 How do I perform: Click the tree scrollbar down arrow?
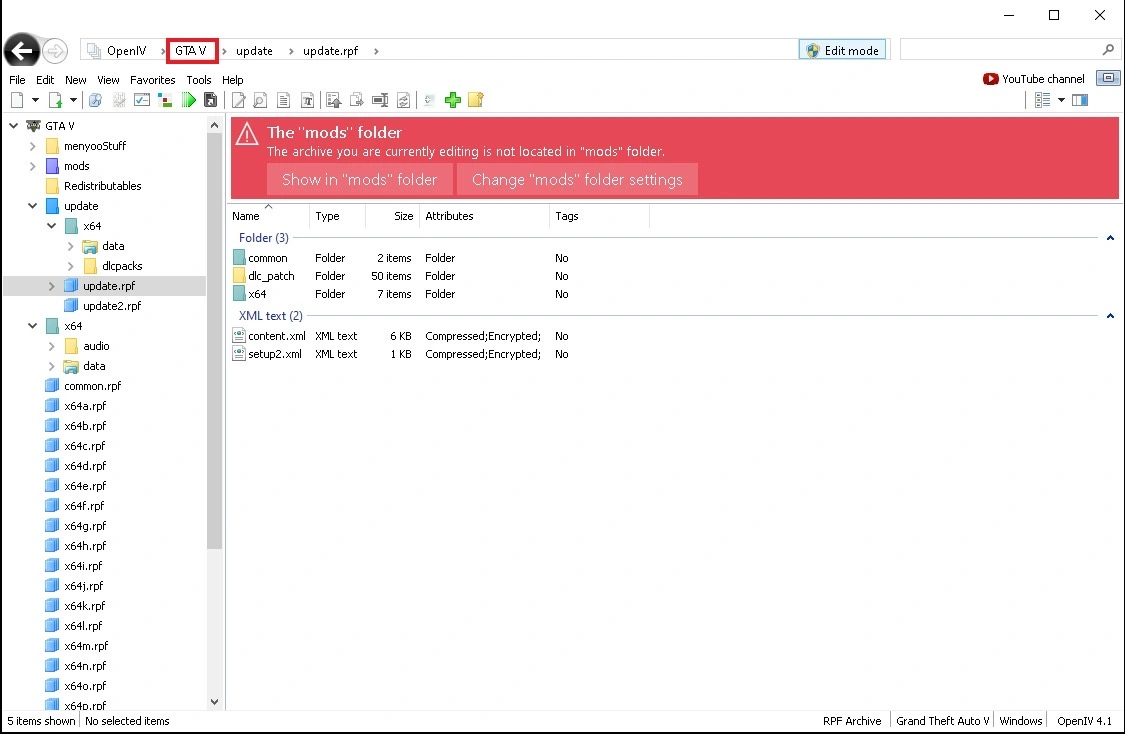point(214,702)
